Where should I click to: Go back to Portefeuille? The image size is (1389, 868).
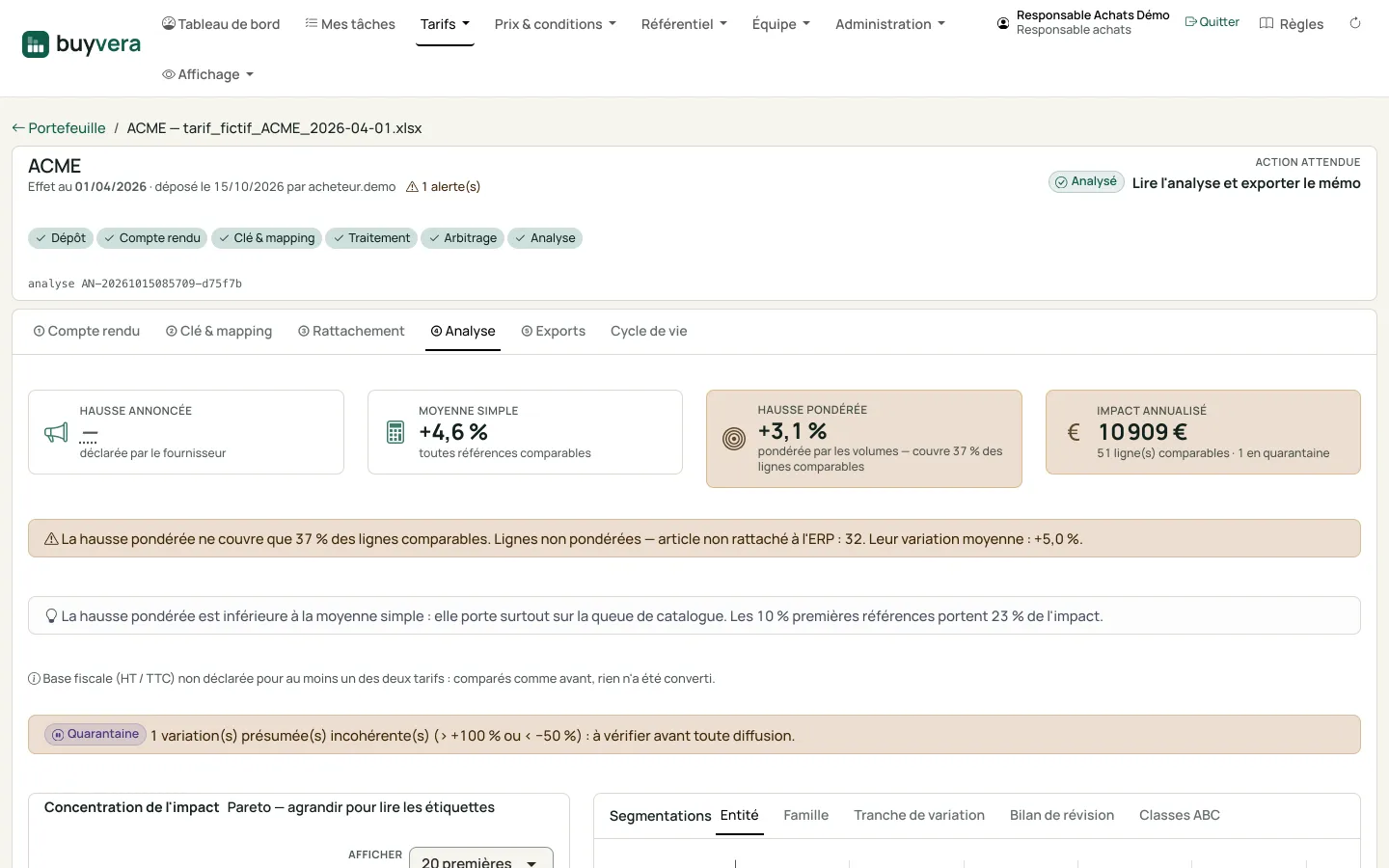[x=59, y=128]
